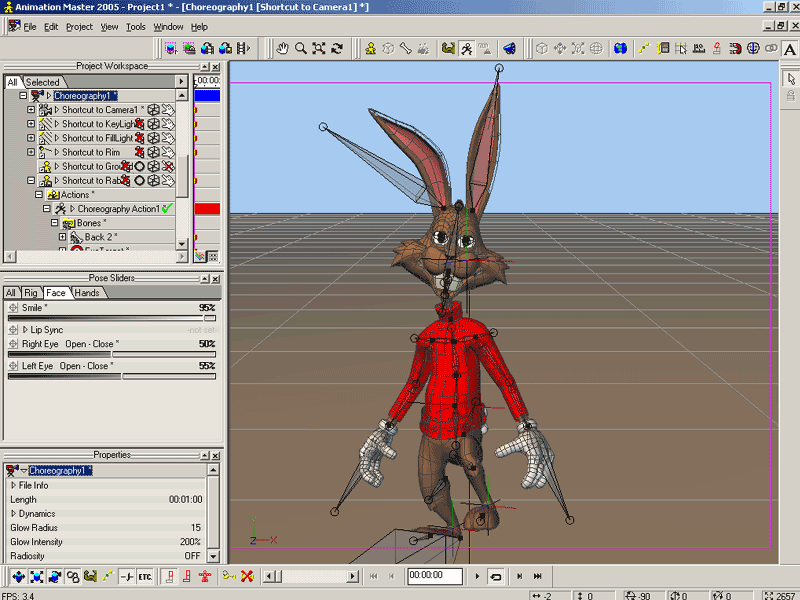Select the arrow pointer tool in right panel

click(790, 79)
